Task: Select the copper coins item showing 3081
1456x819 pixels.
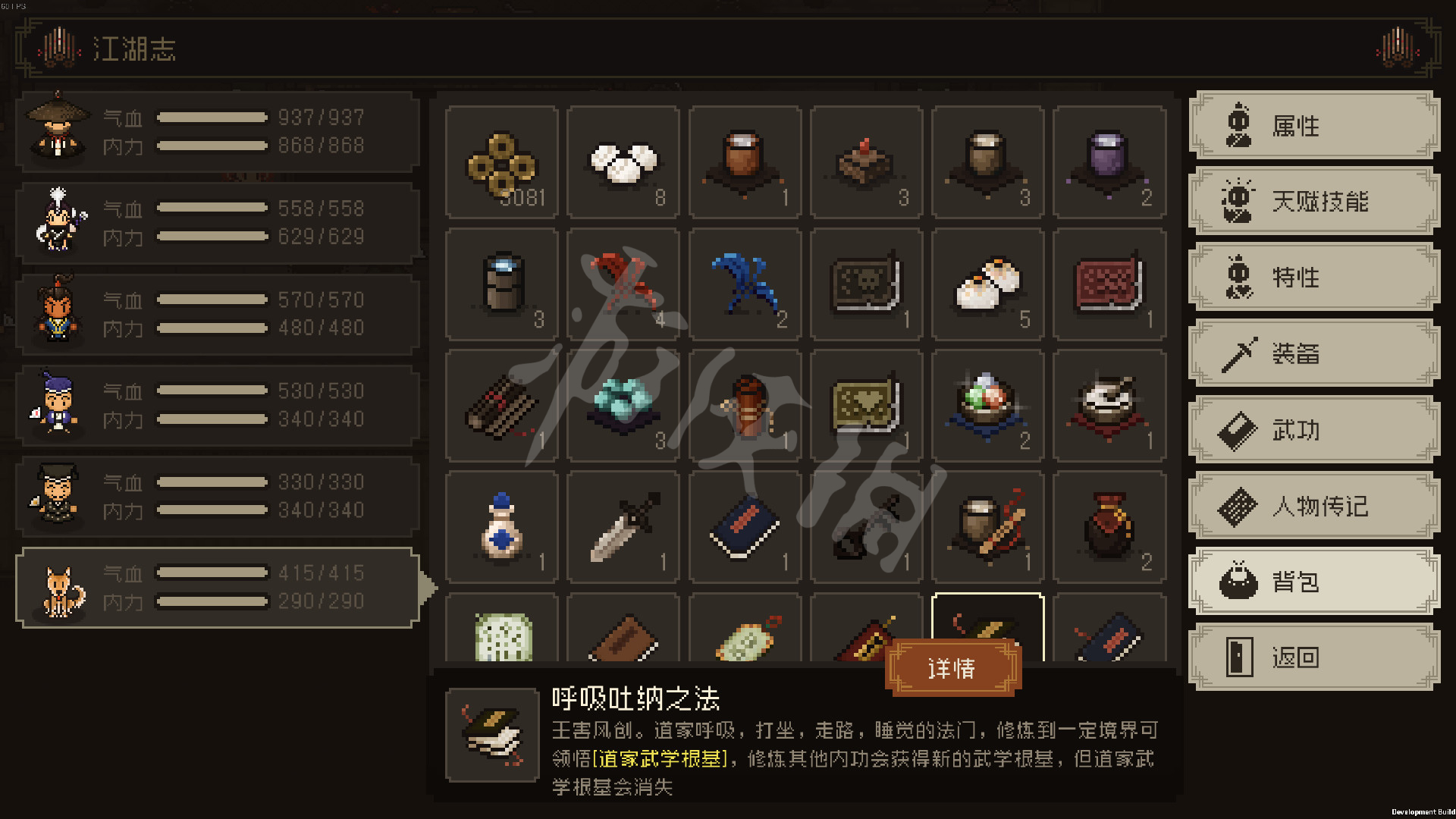Action: (502, 162)
